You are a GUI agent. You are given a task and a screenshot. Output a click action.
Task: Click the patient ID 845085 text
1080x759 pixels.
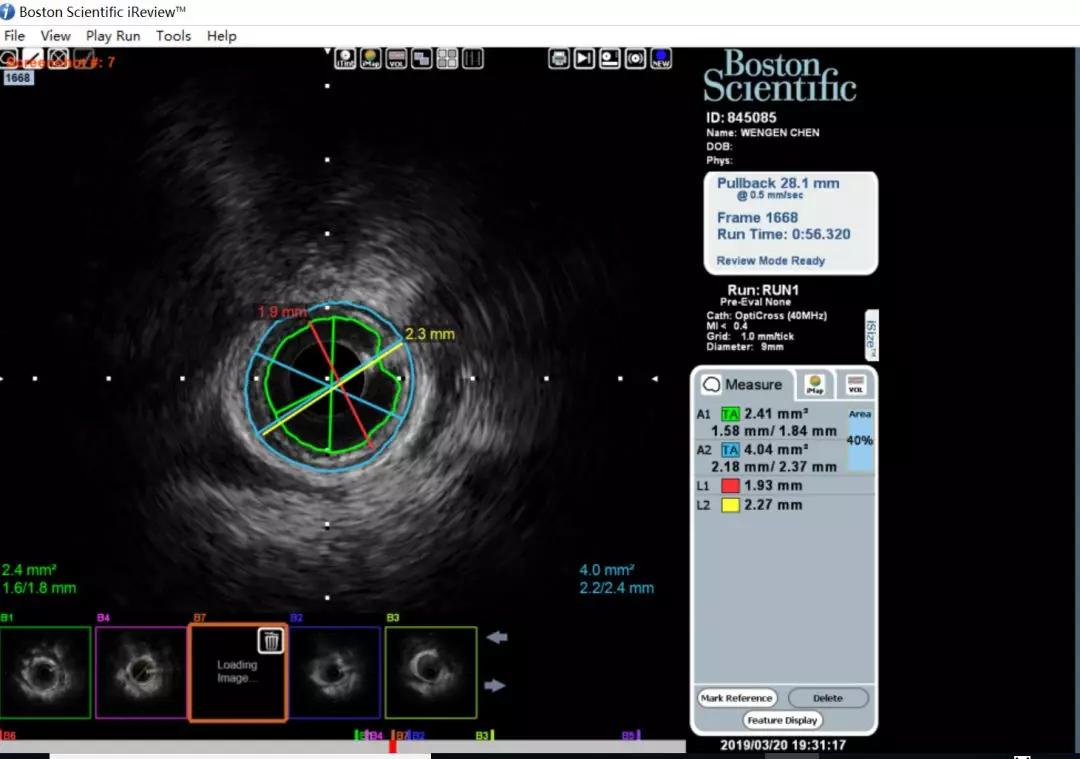click(741, 118)
